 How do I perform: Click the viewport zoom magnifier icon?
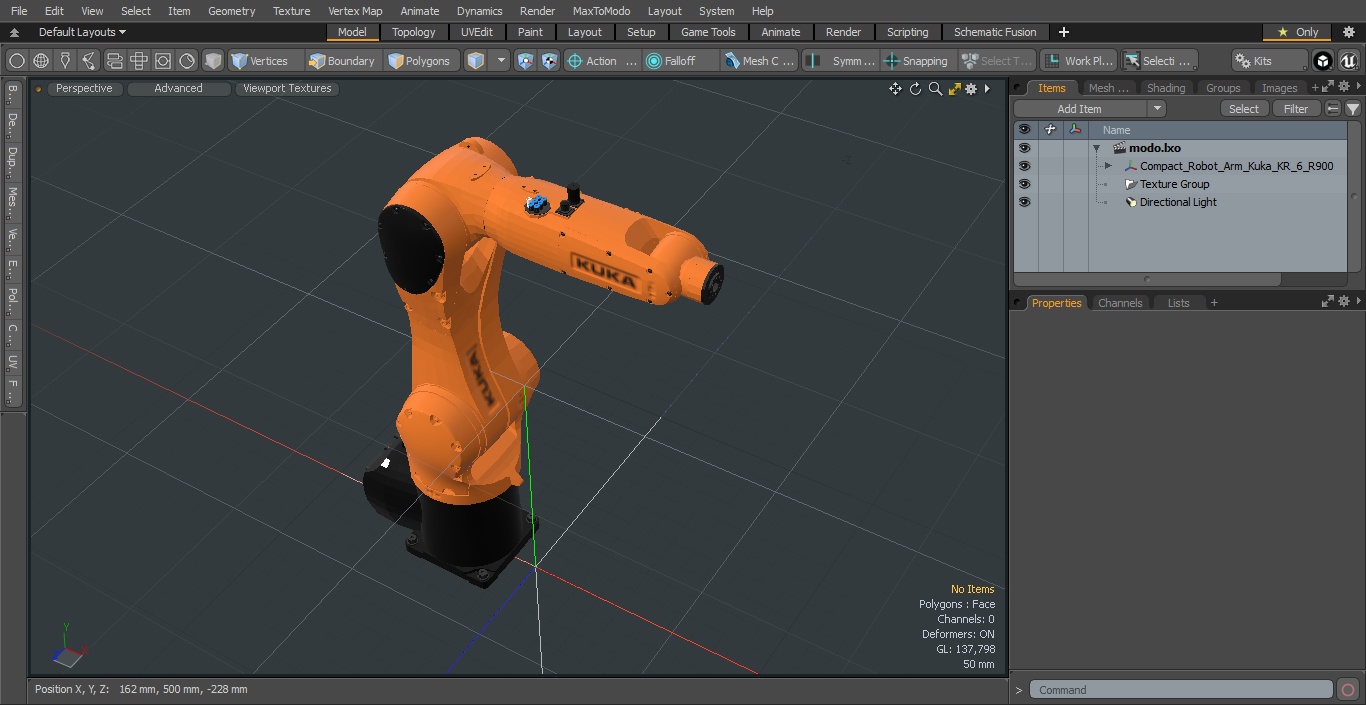point(935,89)
